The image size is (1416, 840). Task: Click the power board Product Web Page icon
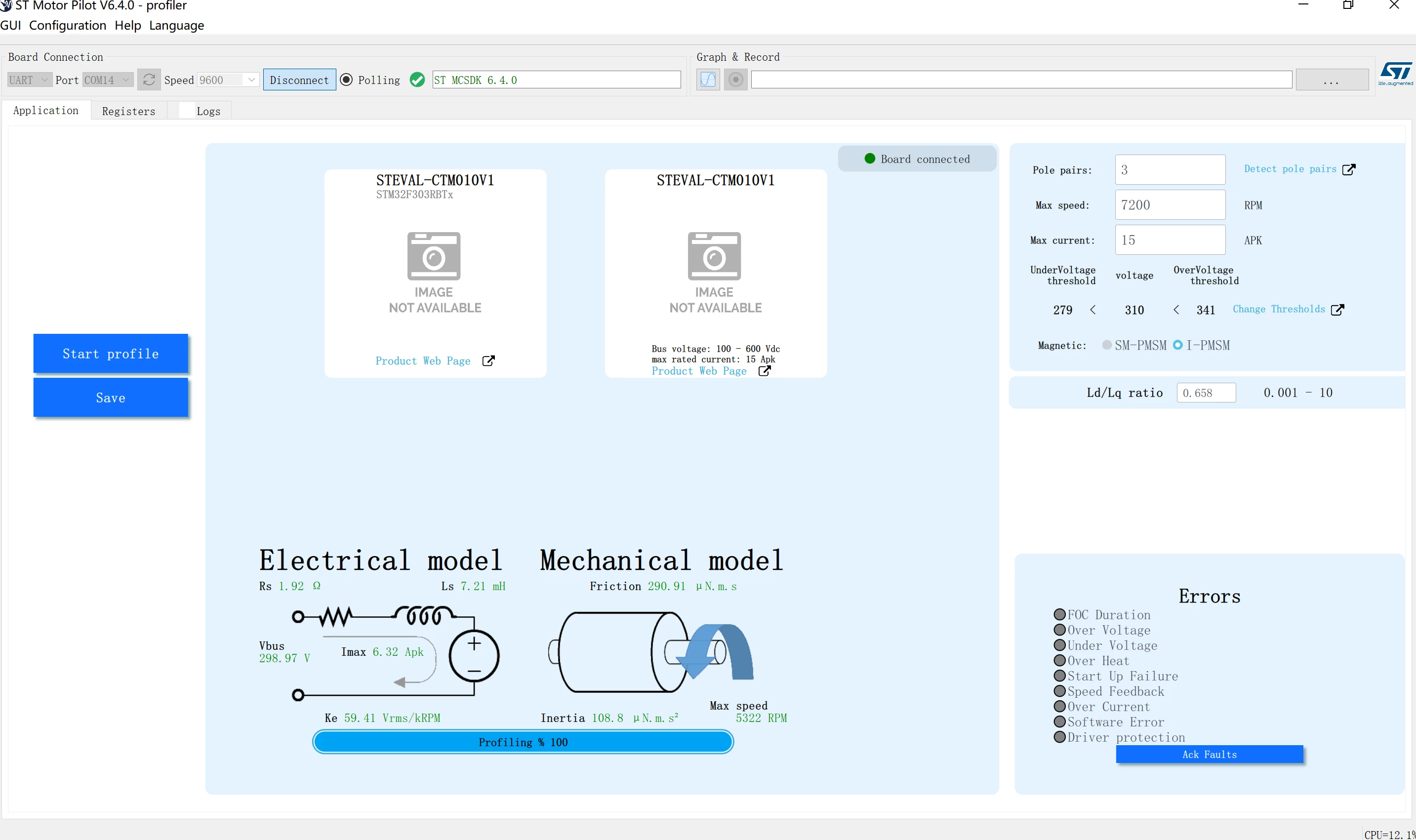point(764,371)
